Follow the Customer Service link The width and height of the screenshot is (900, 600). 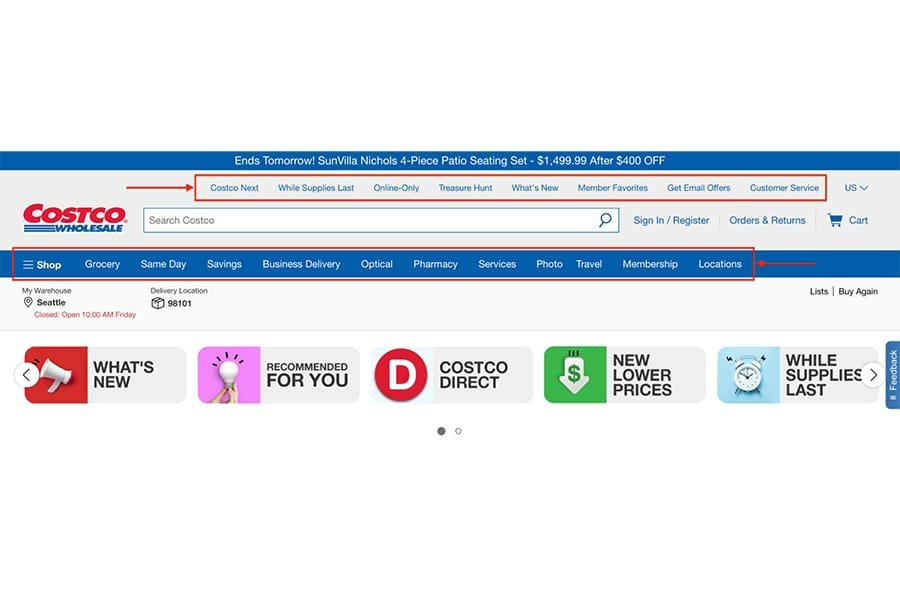(784, 188)
